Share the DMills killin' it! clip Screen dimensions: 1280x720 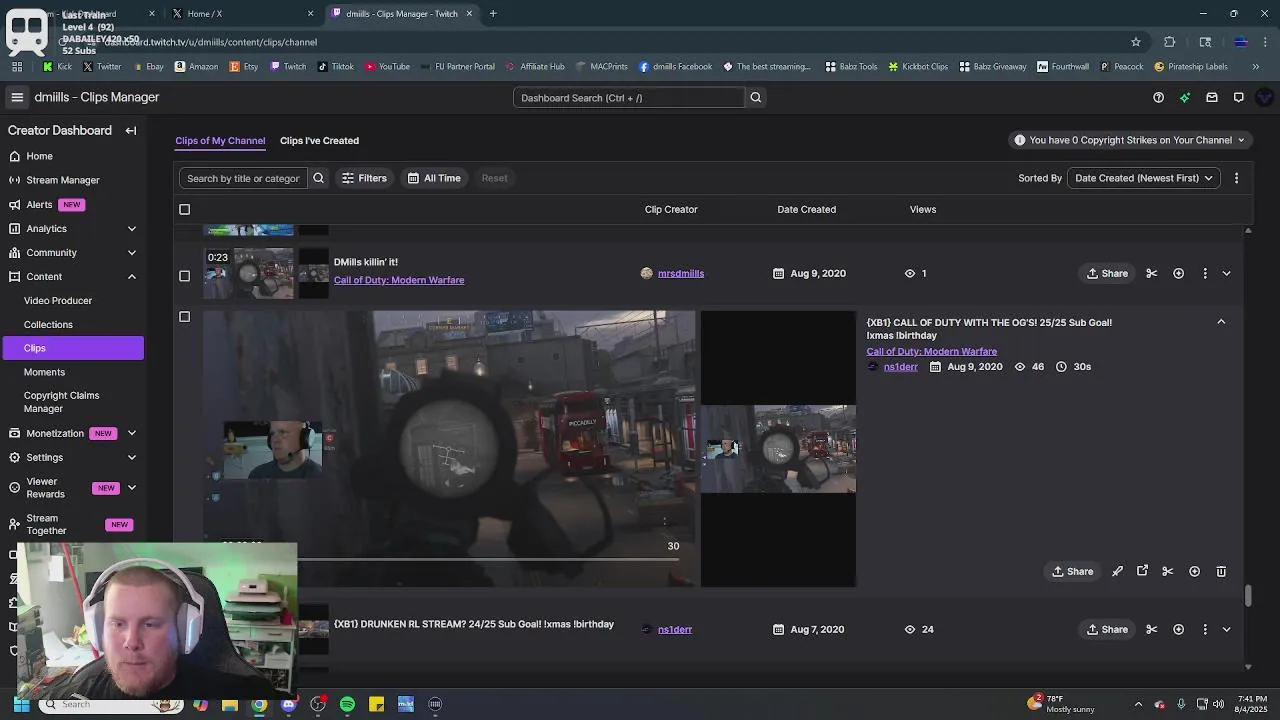coord(1107,273)
